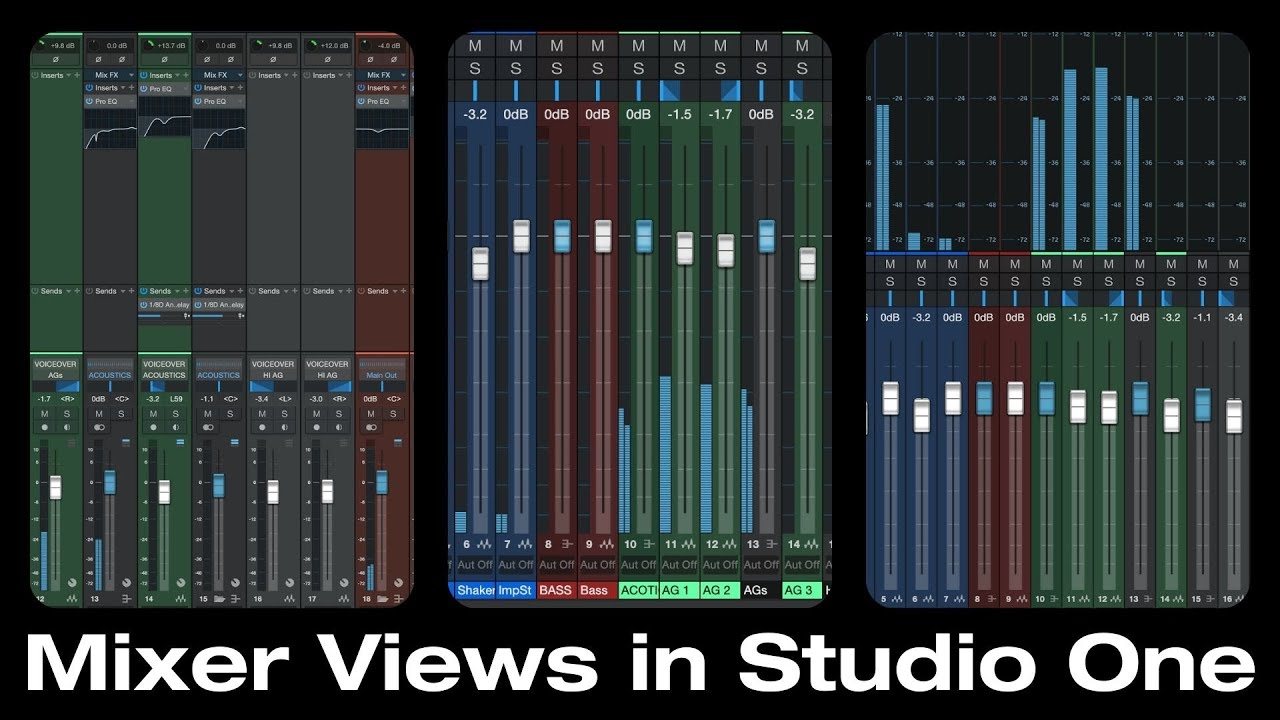Click the -3.4 volume value on right-panel channel 16
The width and height of the screenshot is (1280, 720).
click(x=1234, y=317)
